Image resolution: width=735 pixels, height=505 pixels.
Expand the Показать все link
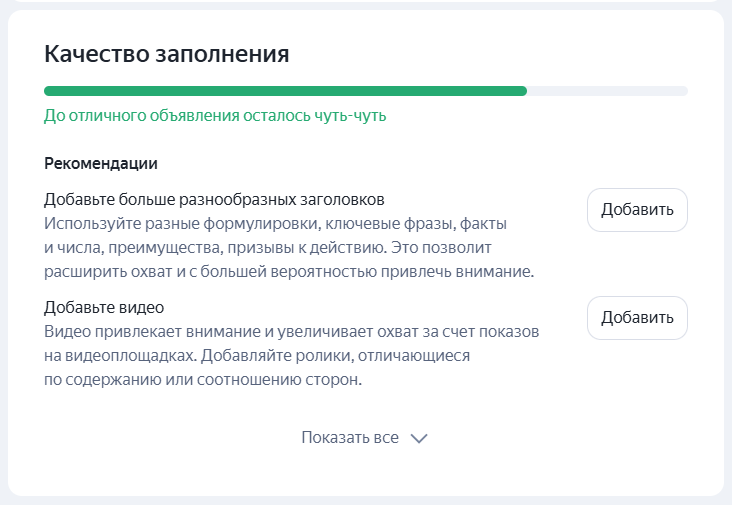350,438
